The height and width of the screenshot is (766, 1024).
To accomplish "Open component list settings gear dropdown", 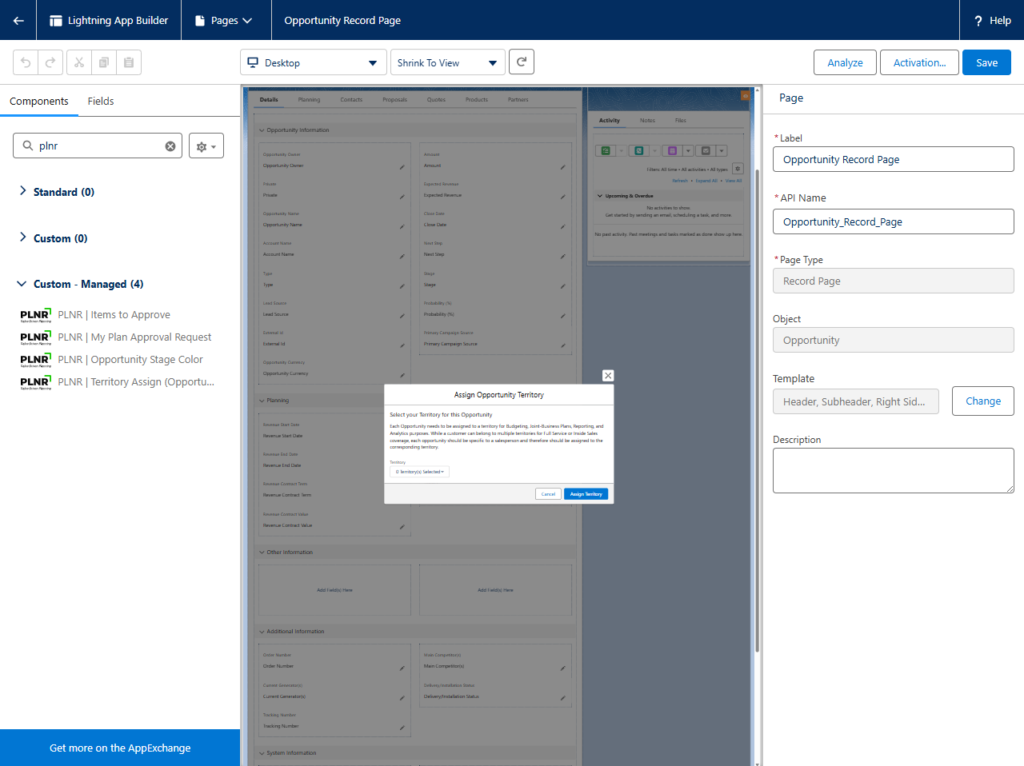I will coord(206,146).
